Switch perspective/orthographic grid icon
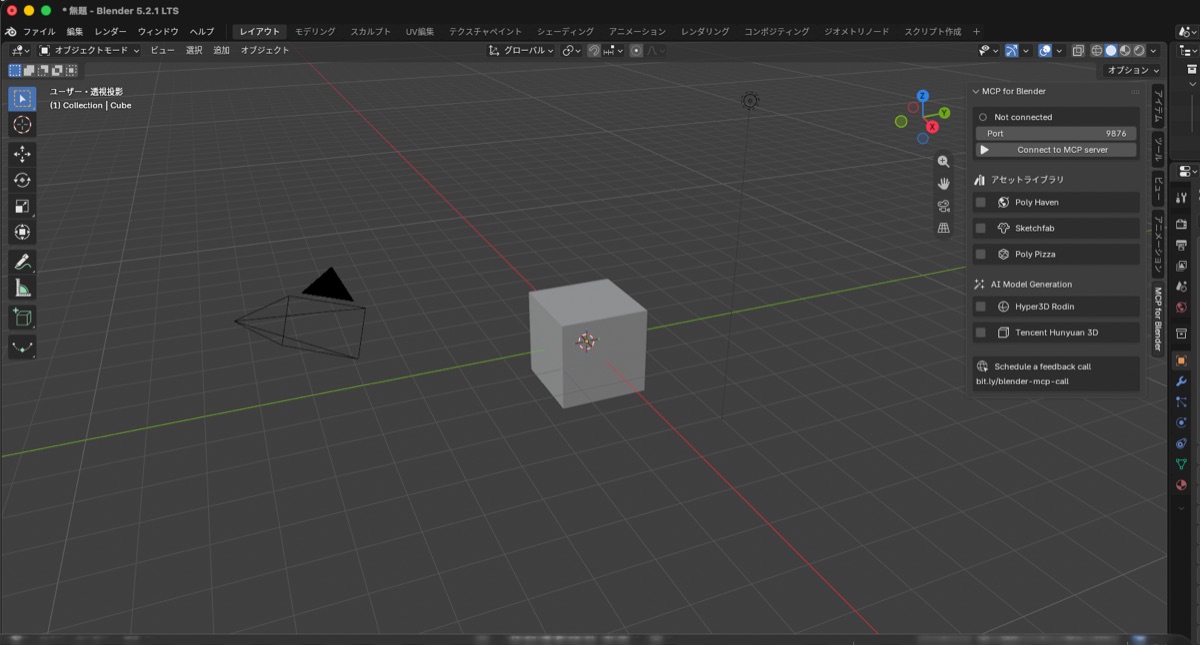This screenshot has width=1200, height=645. 943,228
